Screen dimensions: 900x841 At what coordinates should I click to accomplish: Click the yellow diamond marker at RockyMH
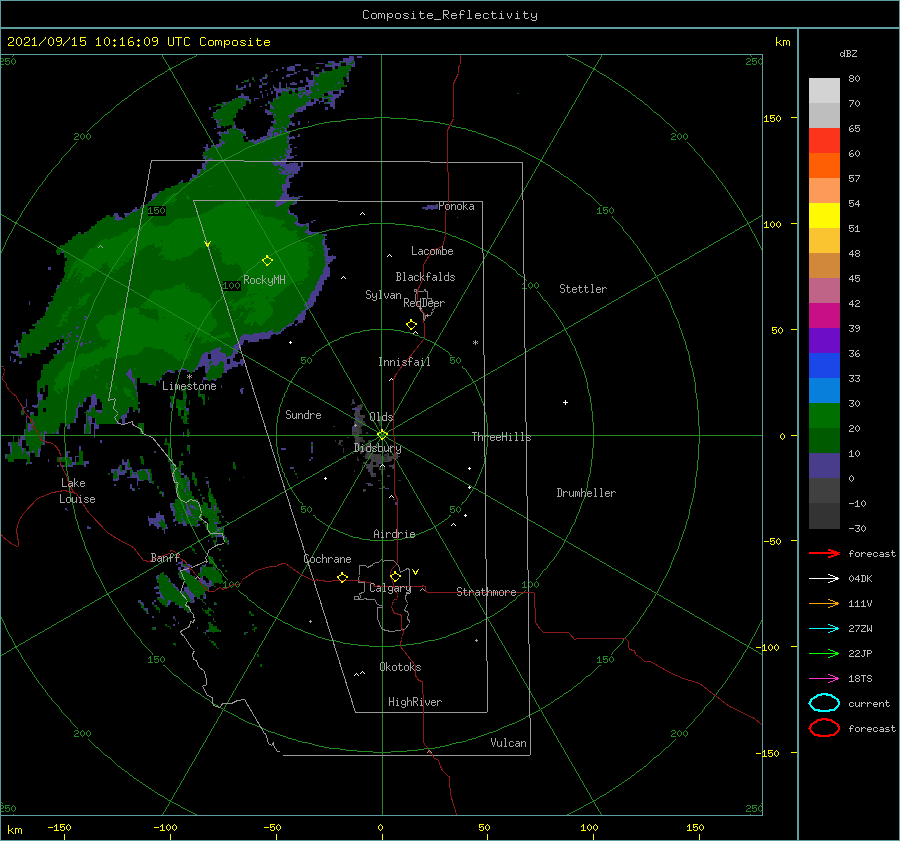click(x=267, y=261)
